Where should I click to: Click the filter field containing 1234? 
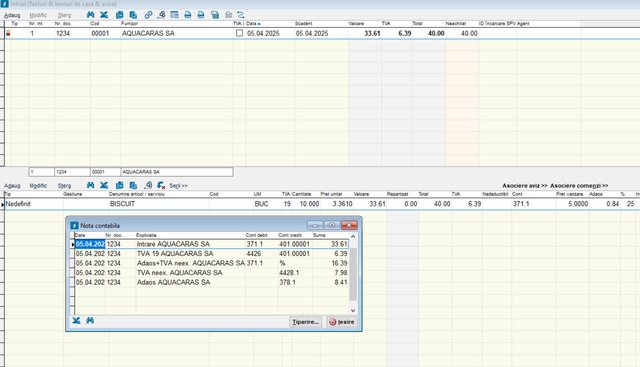(x=72, y=172)
